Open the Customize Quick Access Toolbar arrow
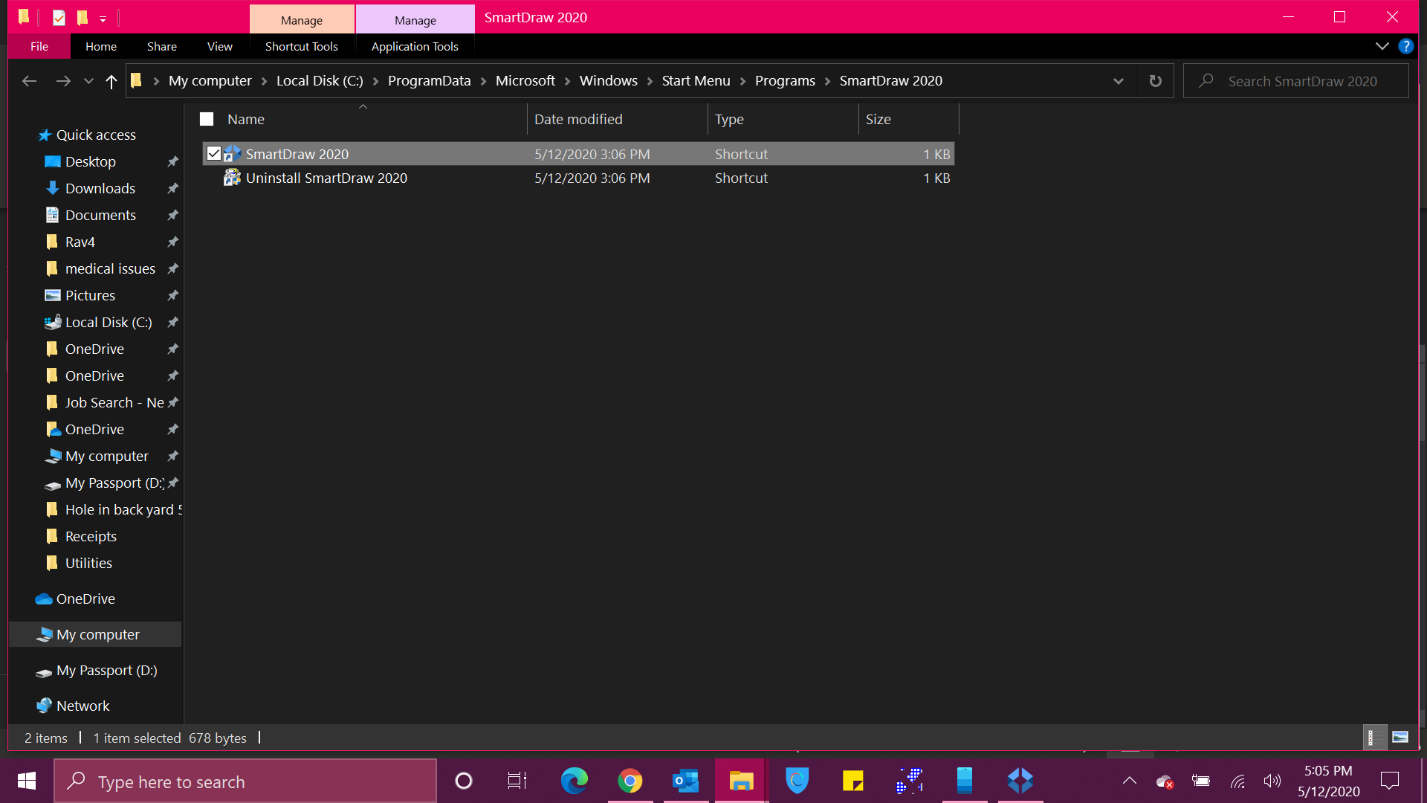Image resolution: width=1427 pixels, height=803 pixels. click(x=102, y=19)
